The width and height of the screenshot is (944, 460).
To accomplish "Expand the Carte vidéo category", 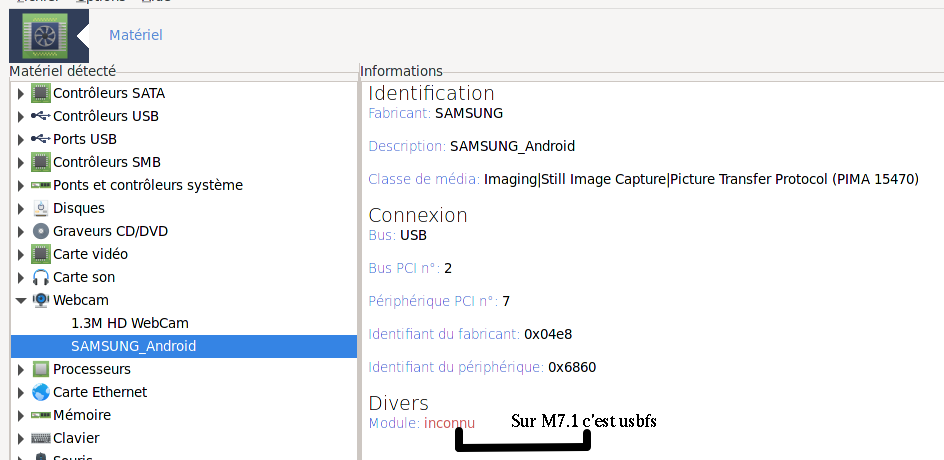I will tap(20, 254).
